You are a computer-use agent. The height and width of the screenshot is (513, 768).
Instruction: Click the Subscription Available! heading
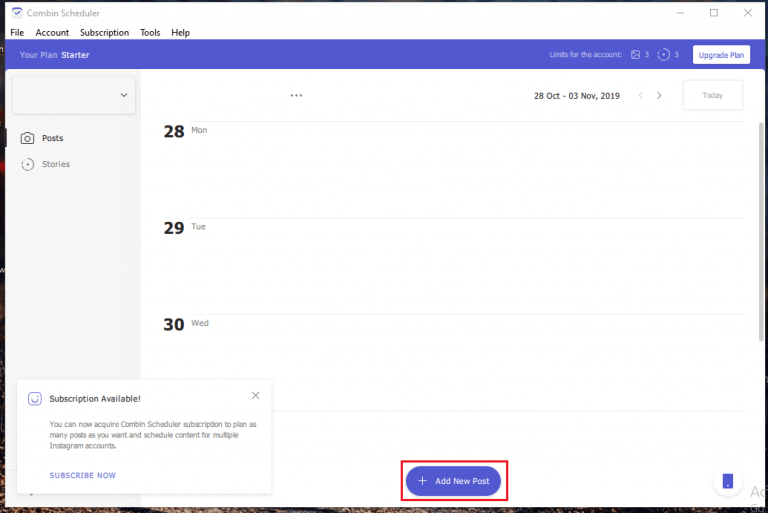pyautogui.click(x=95, y=399)
